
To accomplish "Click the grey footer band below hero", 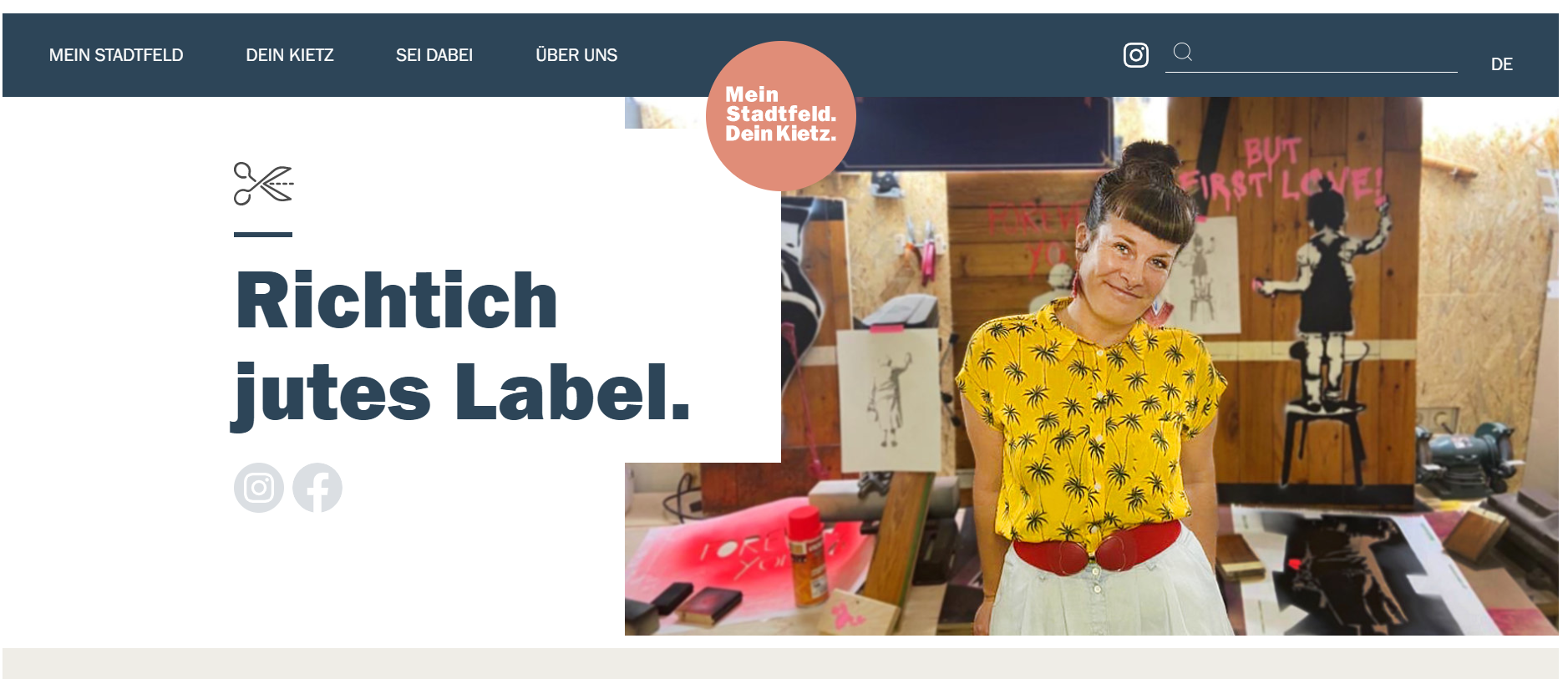I will tap(780, 663).
